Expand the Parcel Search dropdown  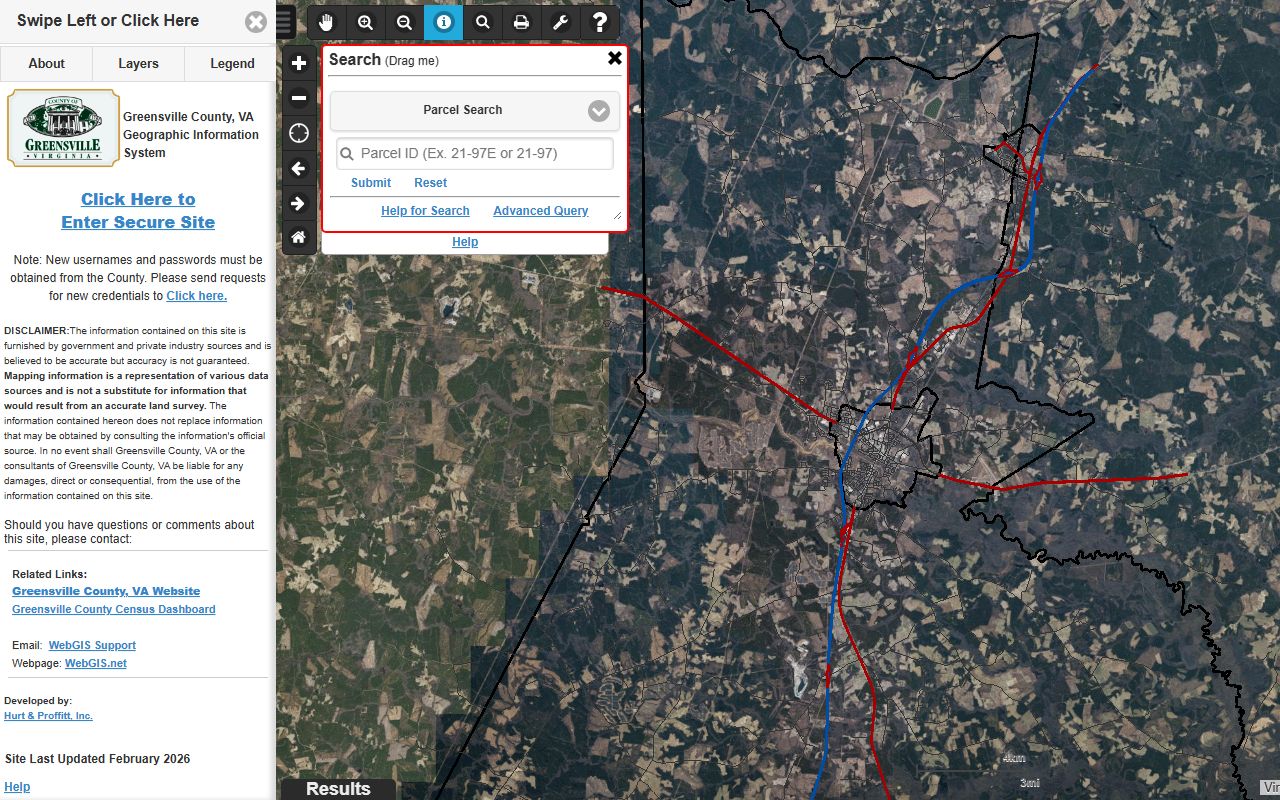(475, 110)
